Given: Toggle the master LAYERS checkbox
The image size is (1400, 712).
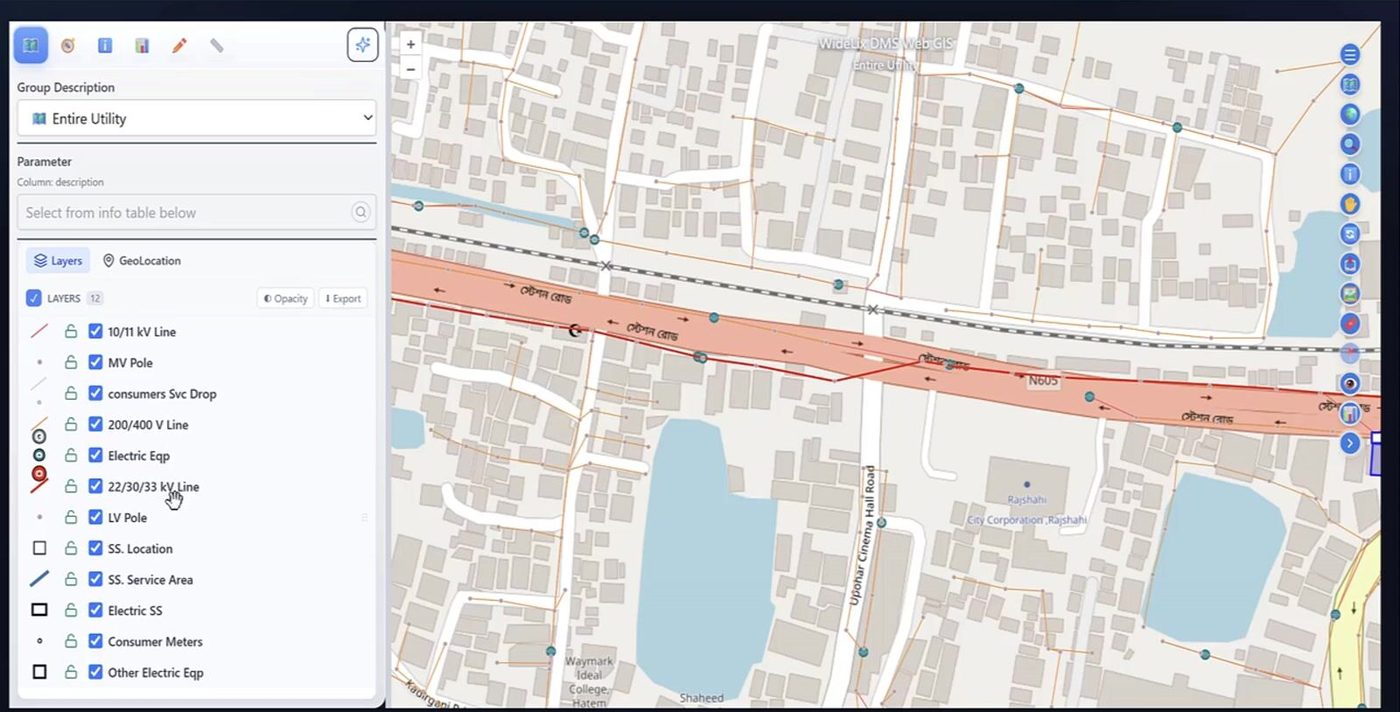Looking at the screenshot, I should (x=34, y=298).
